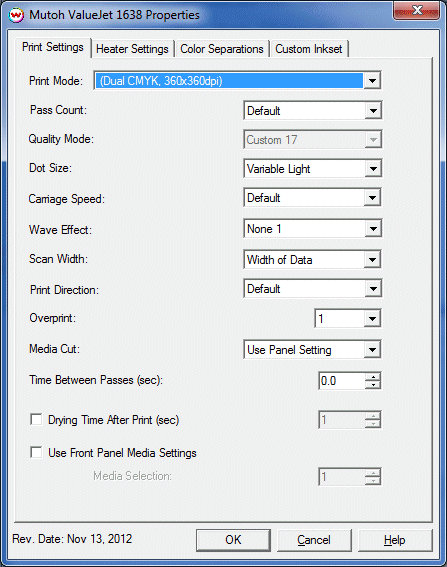Viewport: 447px width, 567px height.
Task: Open the Print Mode dropdown
Action: click(x=237, y=81)
